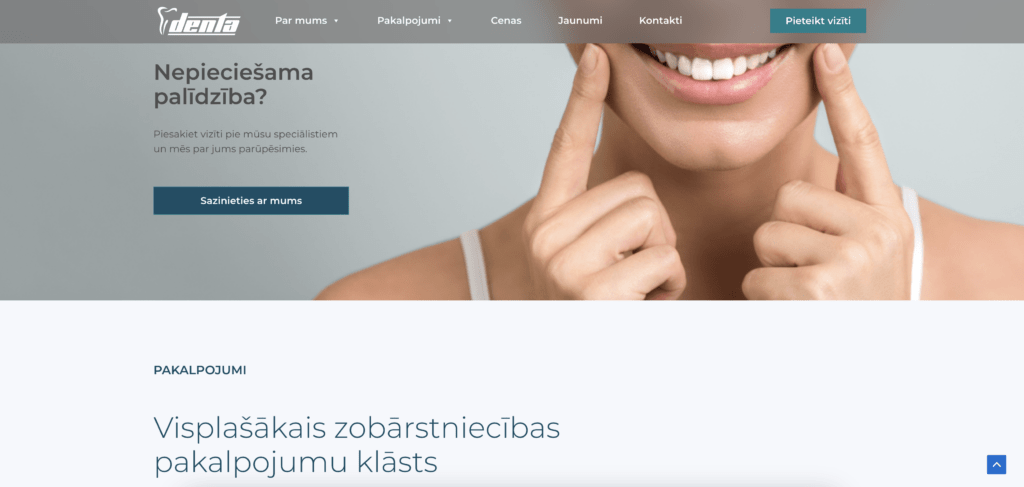Click the Visplašākais zobārstniecības pakalpojumu klāsts heading
The width and height of the screenshot is (1024, 487).
pos(357,445)
